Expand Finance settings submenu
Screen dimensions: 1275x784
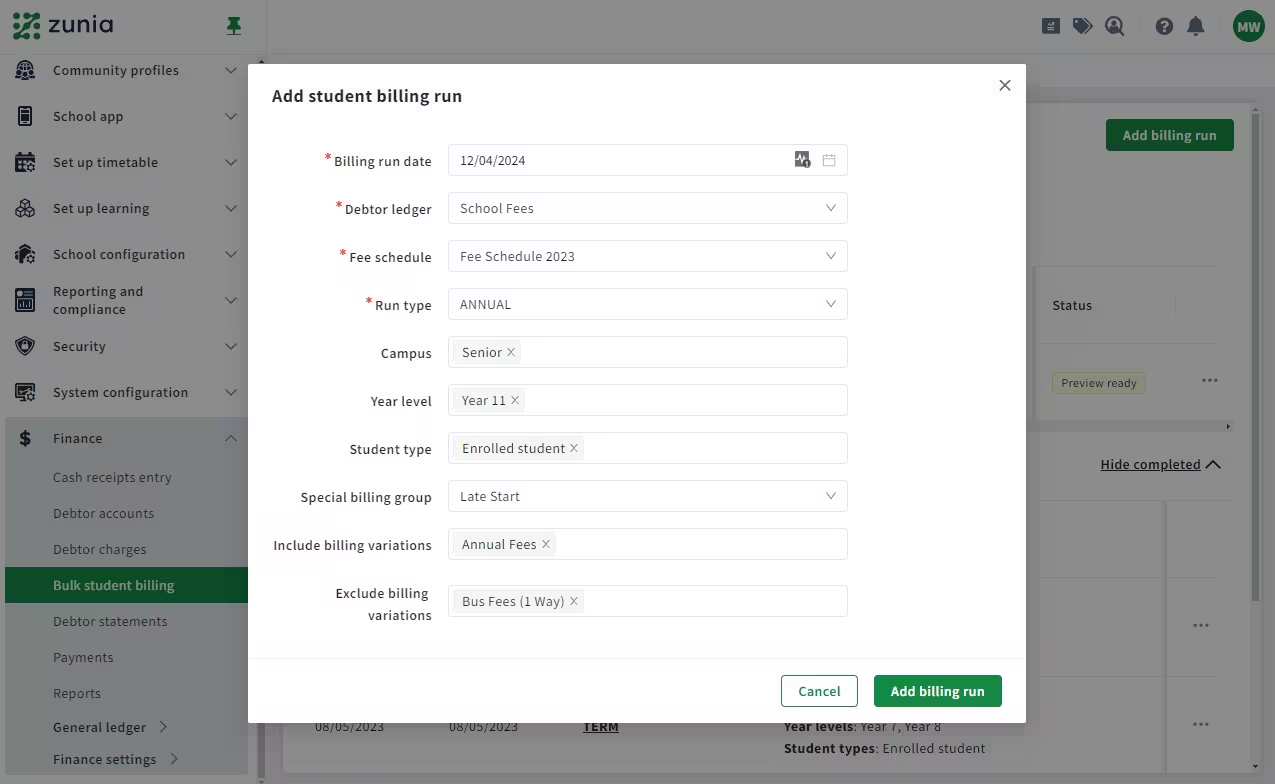pos(174,759)
